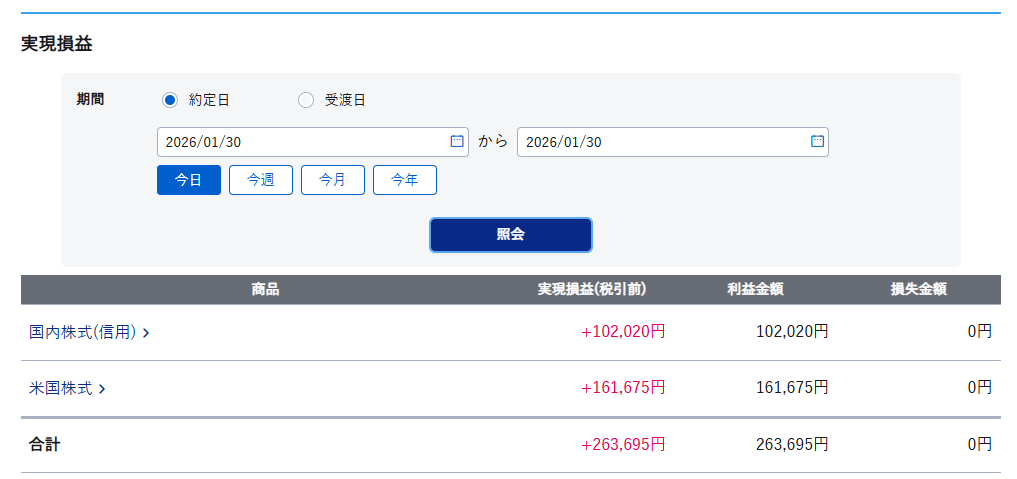
Task: Open 国内株式(信用) details link
Action: pos(82,332)
